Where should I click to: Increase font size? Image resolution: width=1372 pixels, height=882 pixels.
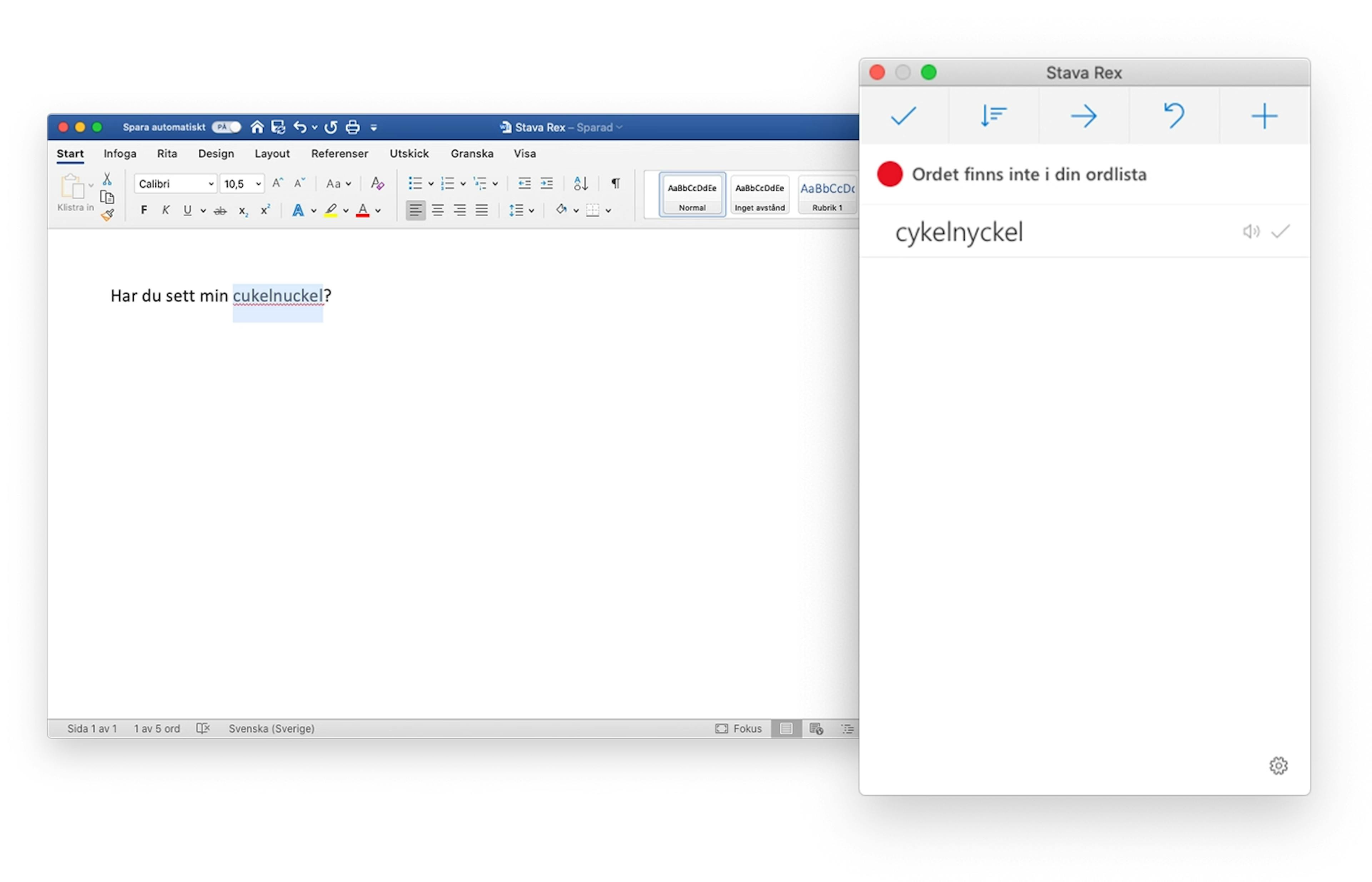point(277,183)
